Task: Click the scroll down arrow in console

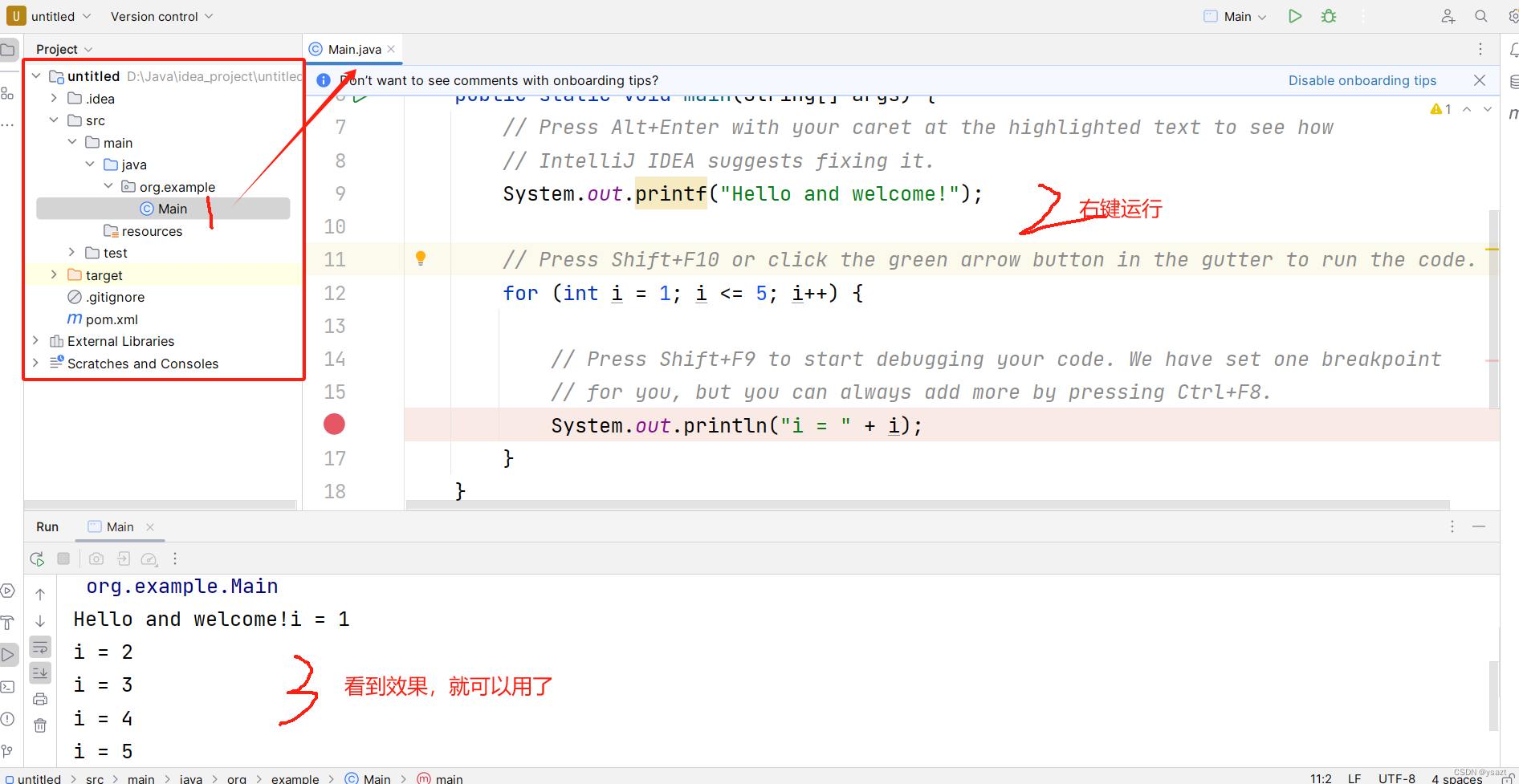Action: click(40, 621)
